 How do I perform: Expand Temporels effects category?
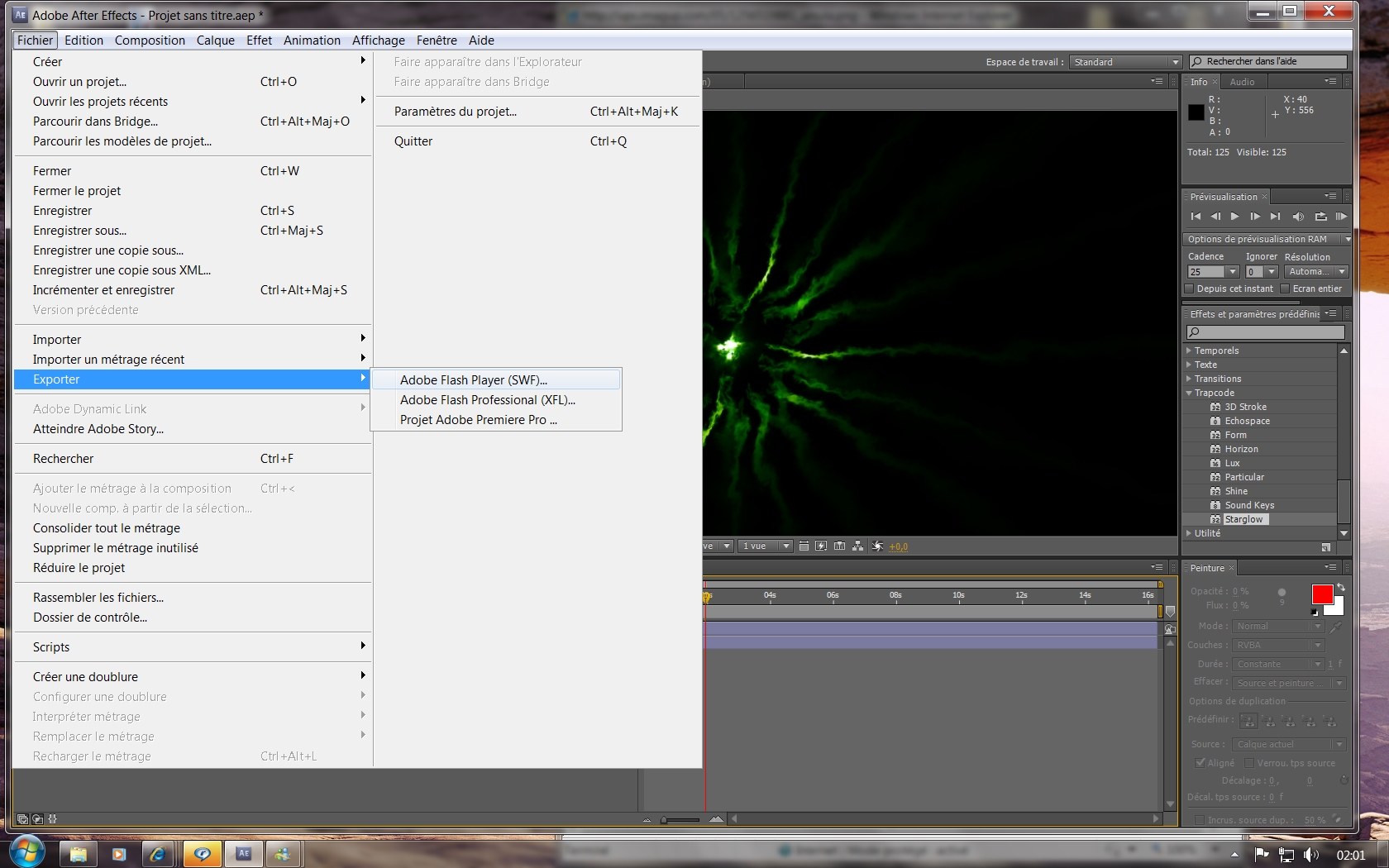pyautogui.click(x=1189, y=351)
